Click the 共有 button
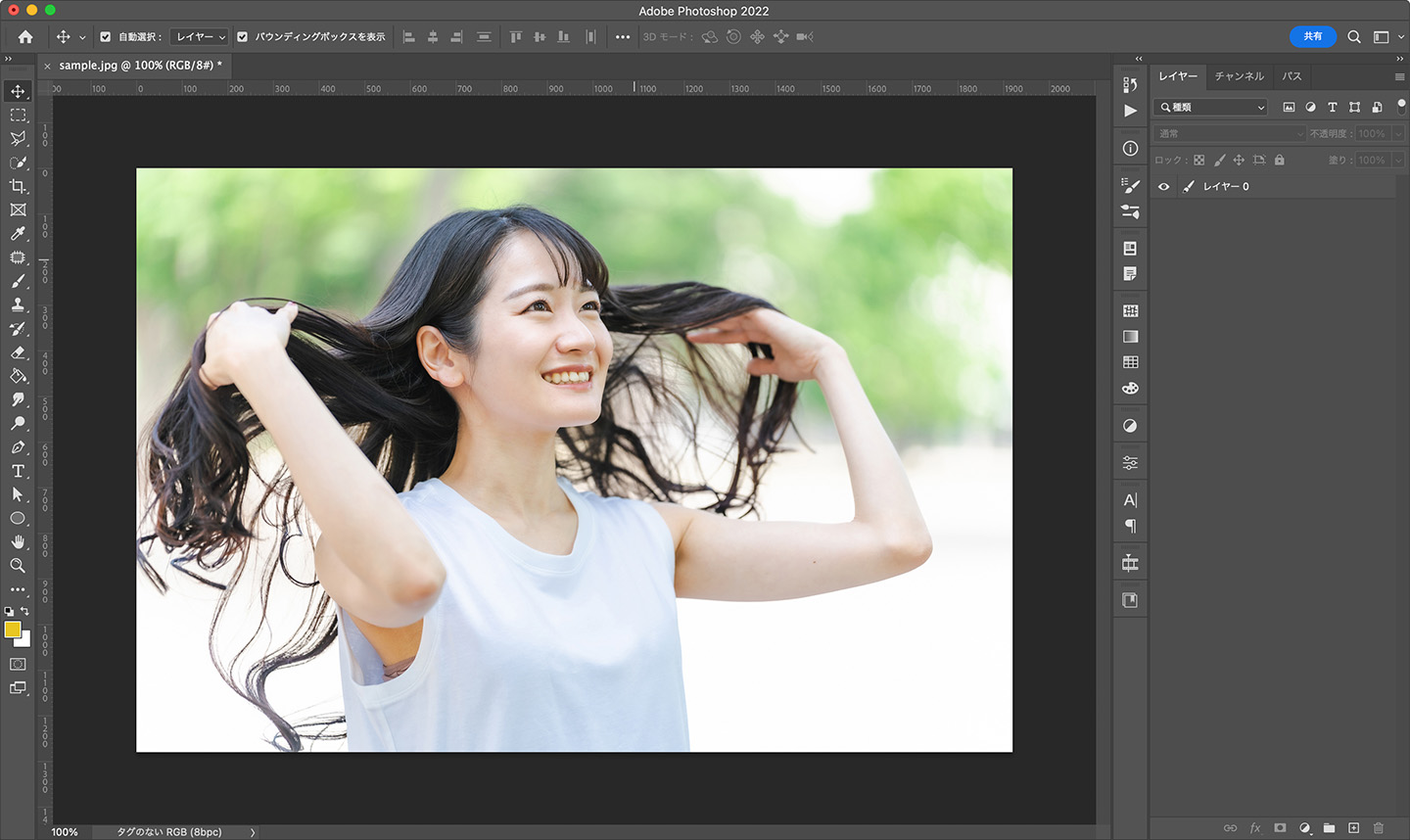 tap(1313, 36)
